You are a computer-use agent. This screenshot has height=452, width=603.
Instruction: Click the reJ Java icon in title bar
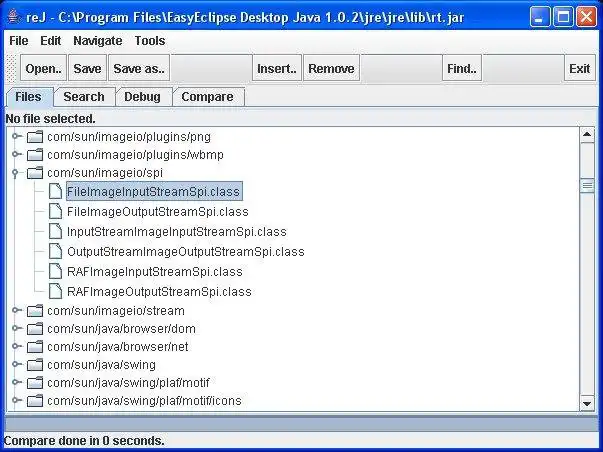point(13,17)
